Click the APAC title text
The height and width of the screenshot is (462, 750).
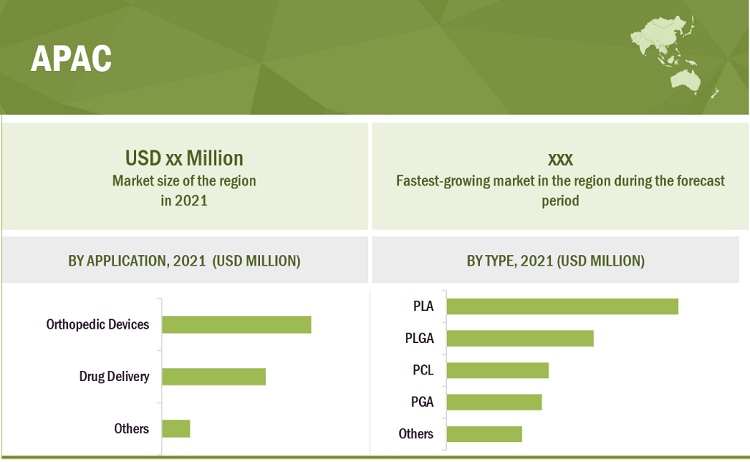tap(71, 59)
